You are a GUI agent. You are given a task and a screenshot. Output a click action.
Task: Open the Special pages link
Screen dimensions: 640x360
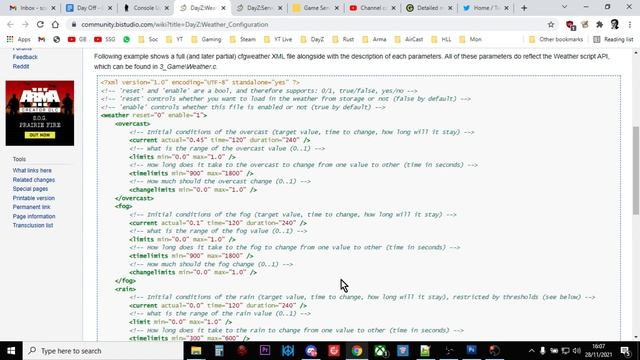(x=30, y=189)
